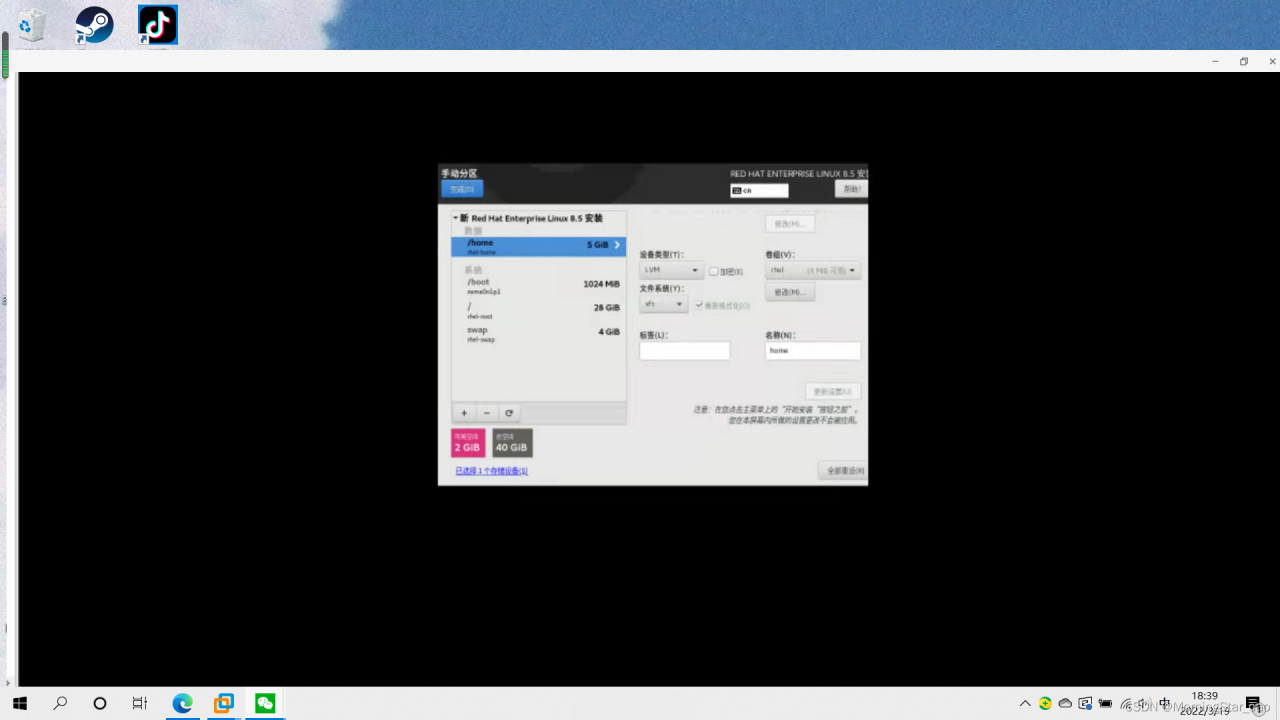Image resolution: width=1280 pixels, height=720 pixels.
Task: Open the Steam desktop shortcut
Action: point(95,26)
